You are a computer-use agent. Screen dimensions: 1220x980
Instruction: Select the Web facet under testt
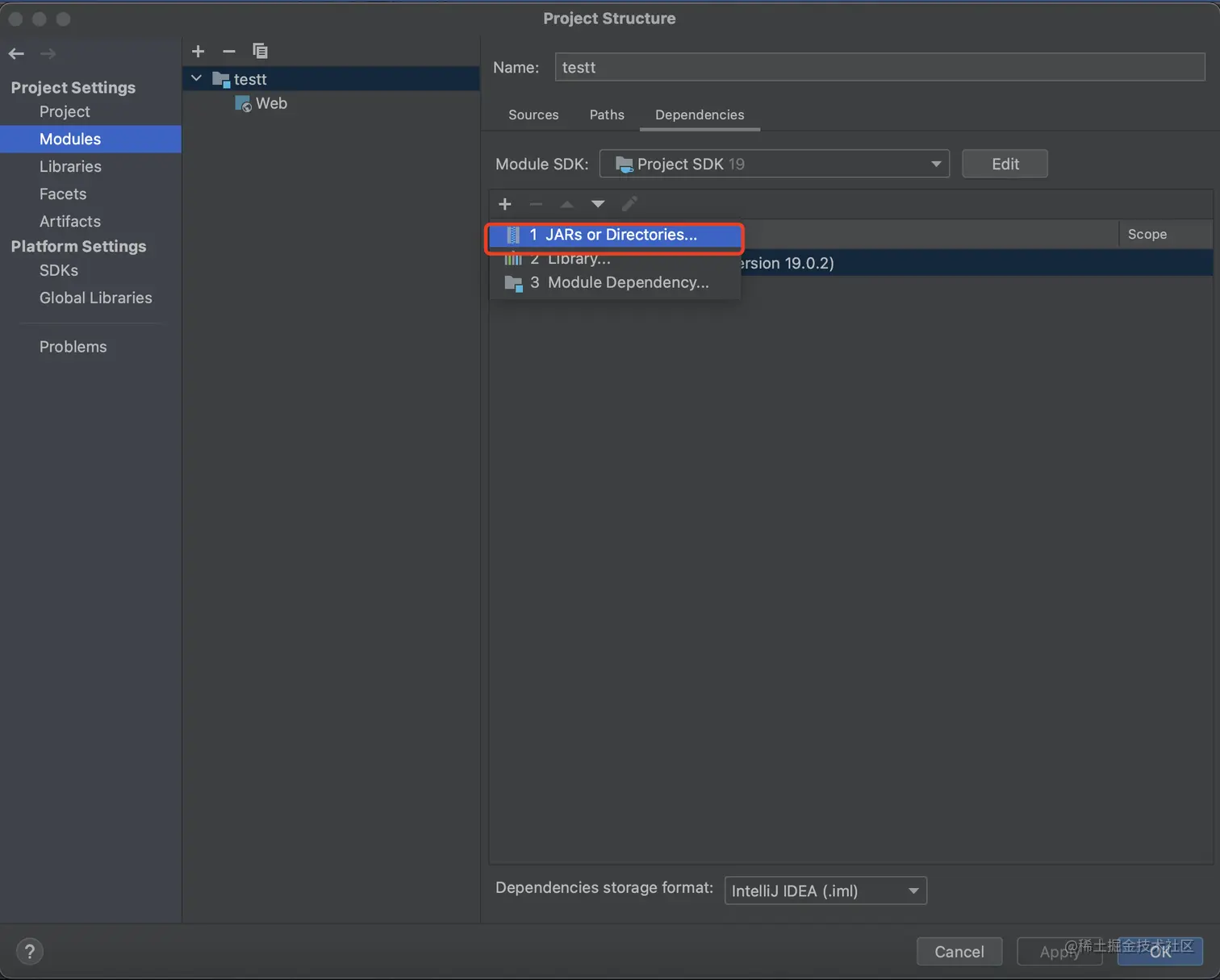[x=331, y=103]
